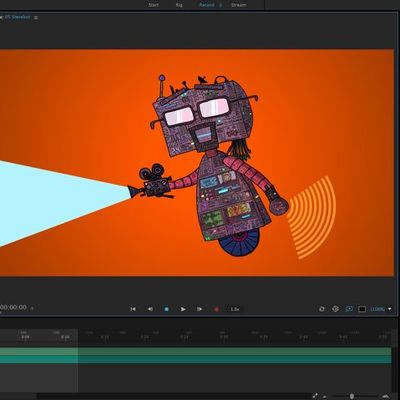
Task: Switch to the Rig workspace tab
Action: (179, 5)
